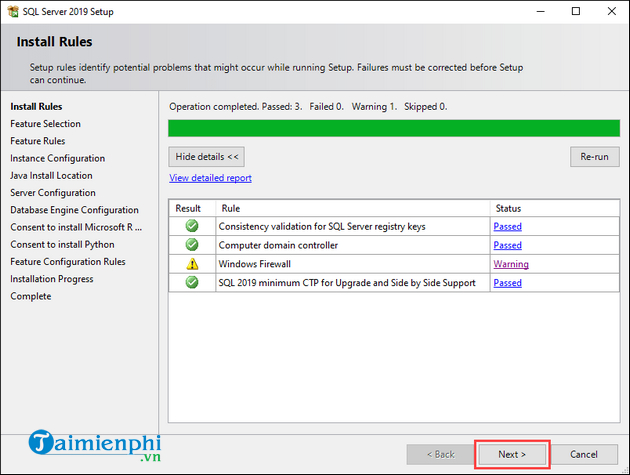Click the Next button
630x475 pixels.
tap(512, 455)
